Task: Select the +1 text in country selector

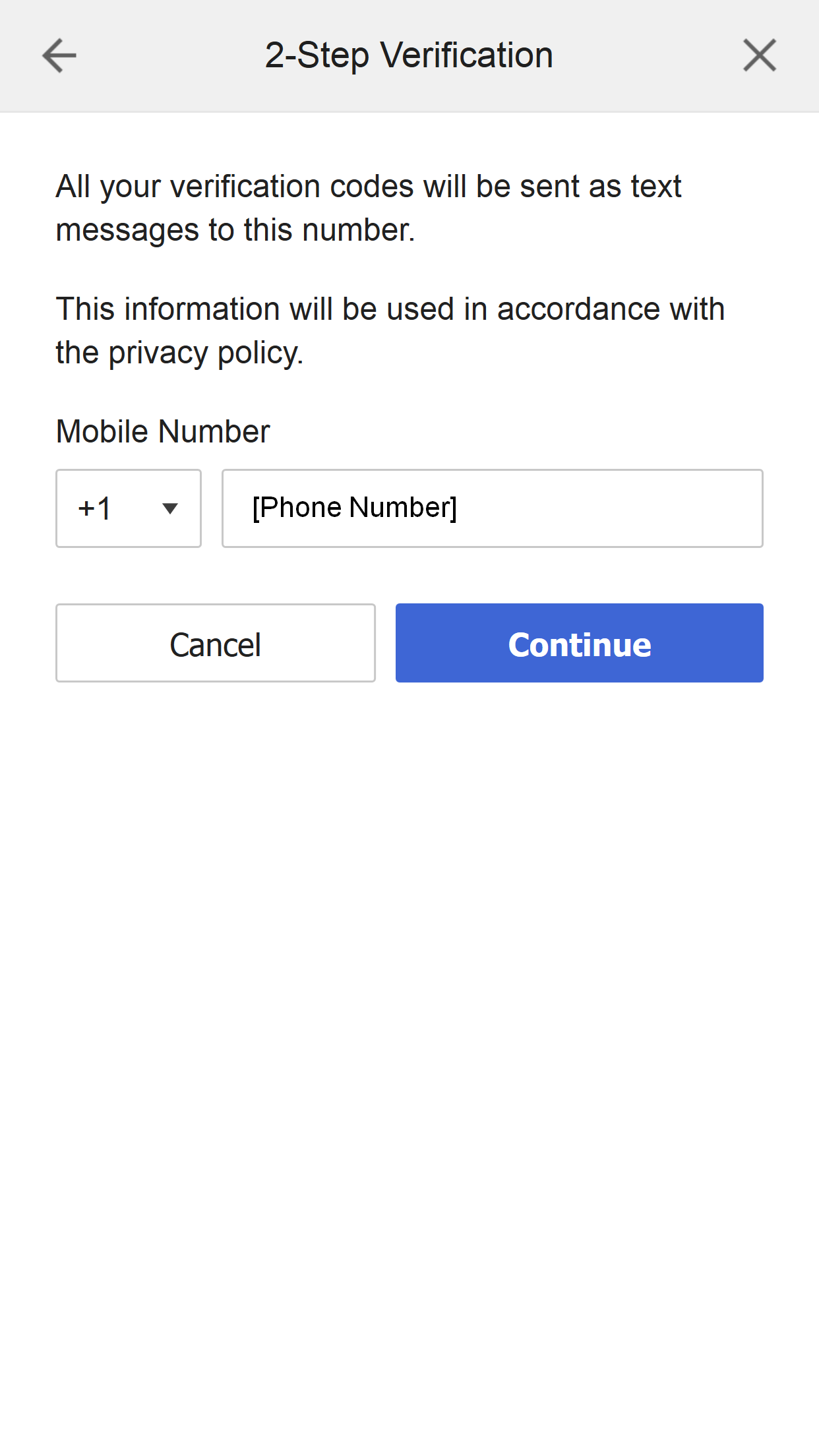Action: [94, 508]
